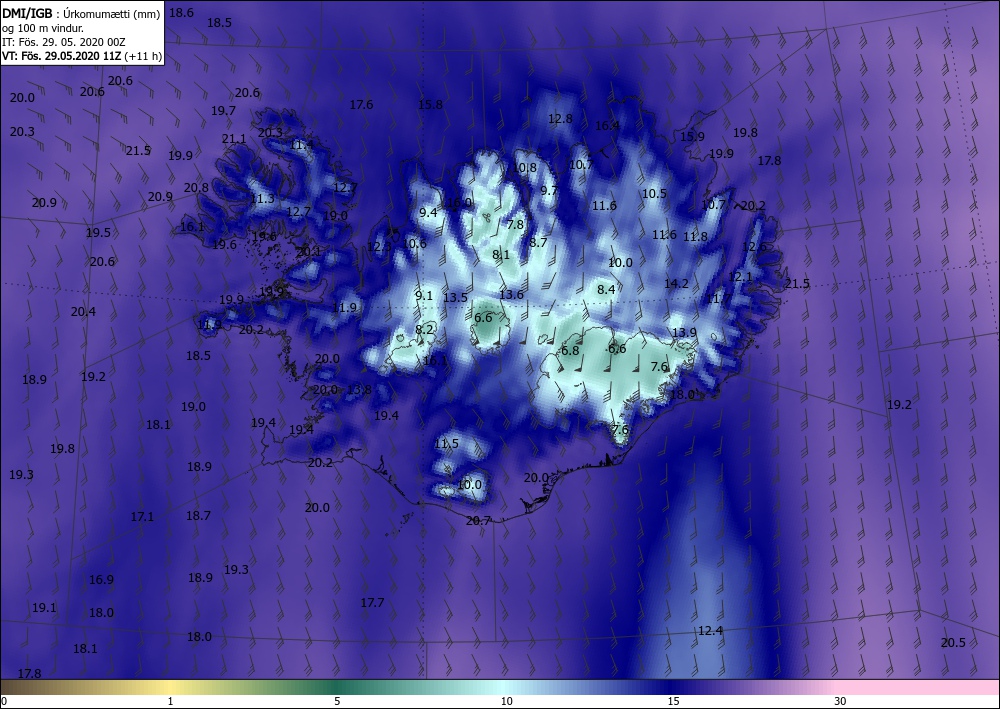1000x709 pixels.
Task: Click the 19.7 map value
Action: pos(223,111)
